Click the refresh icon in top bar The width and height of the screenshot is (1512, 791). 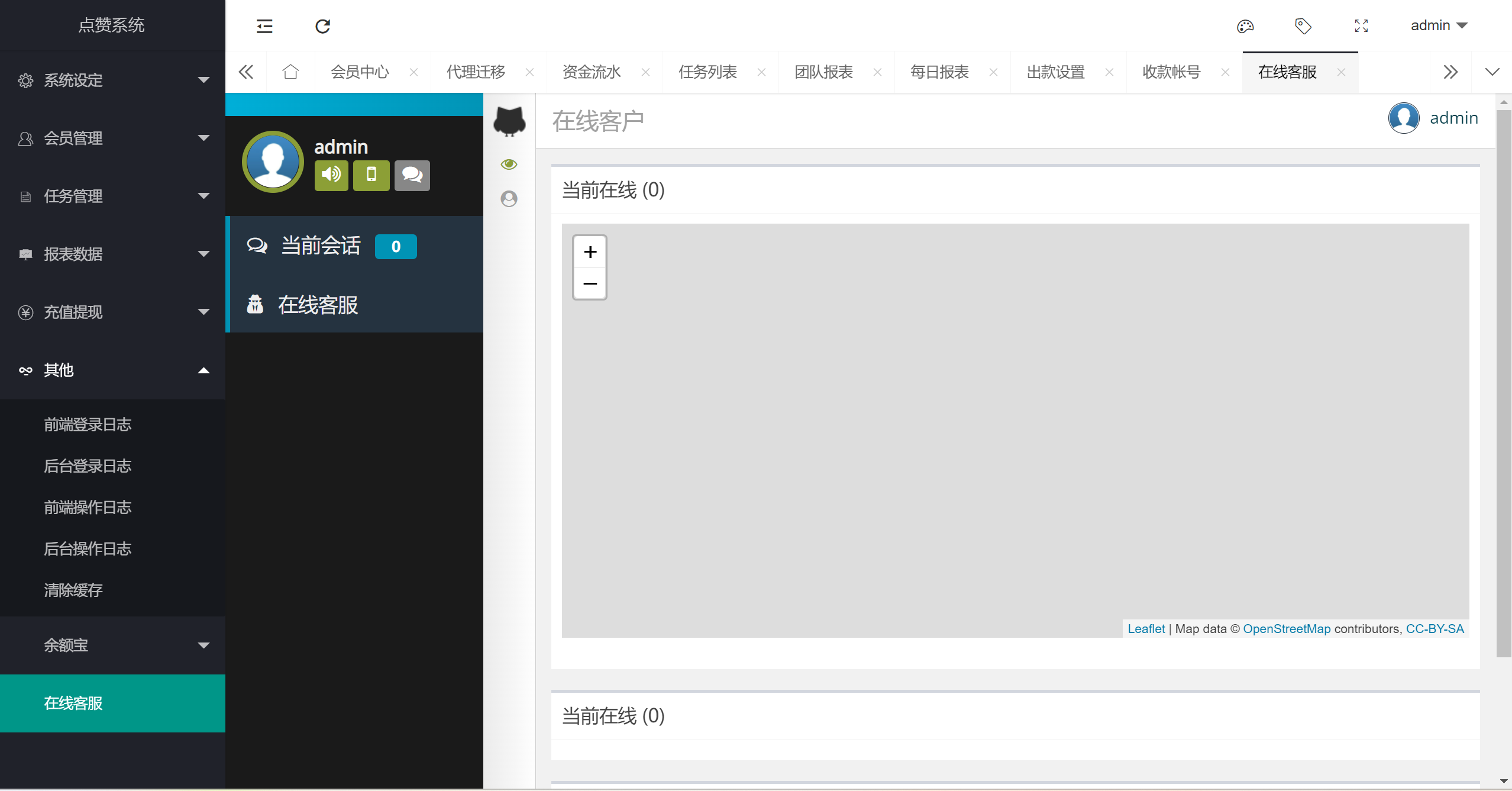tap(322, 26)
